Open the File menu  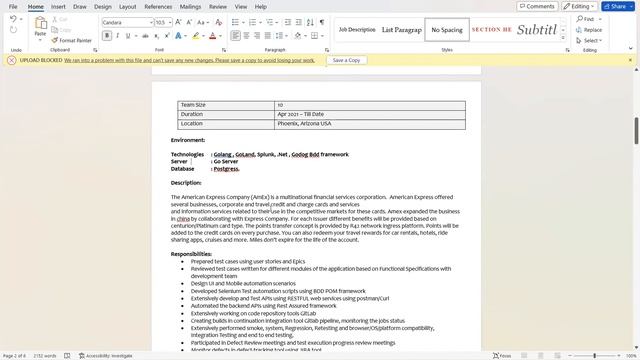(13, 7)
